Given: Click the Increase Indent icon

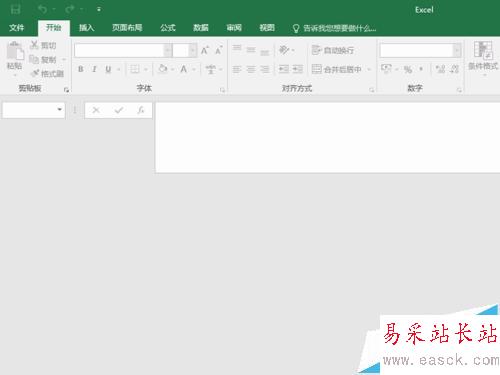Looking at the screenshot, I should click(298, 69).
